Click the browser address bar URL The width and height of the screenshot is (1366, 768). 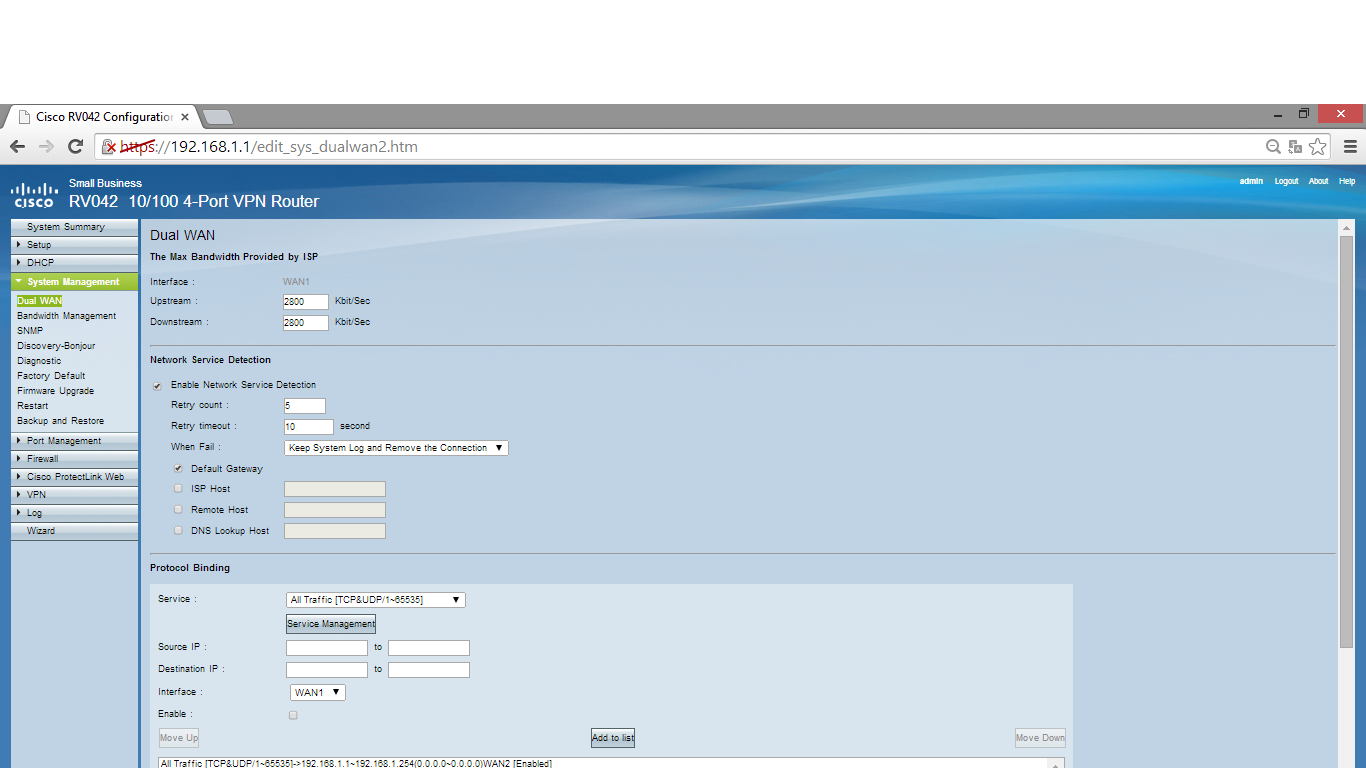point(270,147)
